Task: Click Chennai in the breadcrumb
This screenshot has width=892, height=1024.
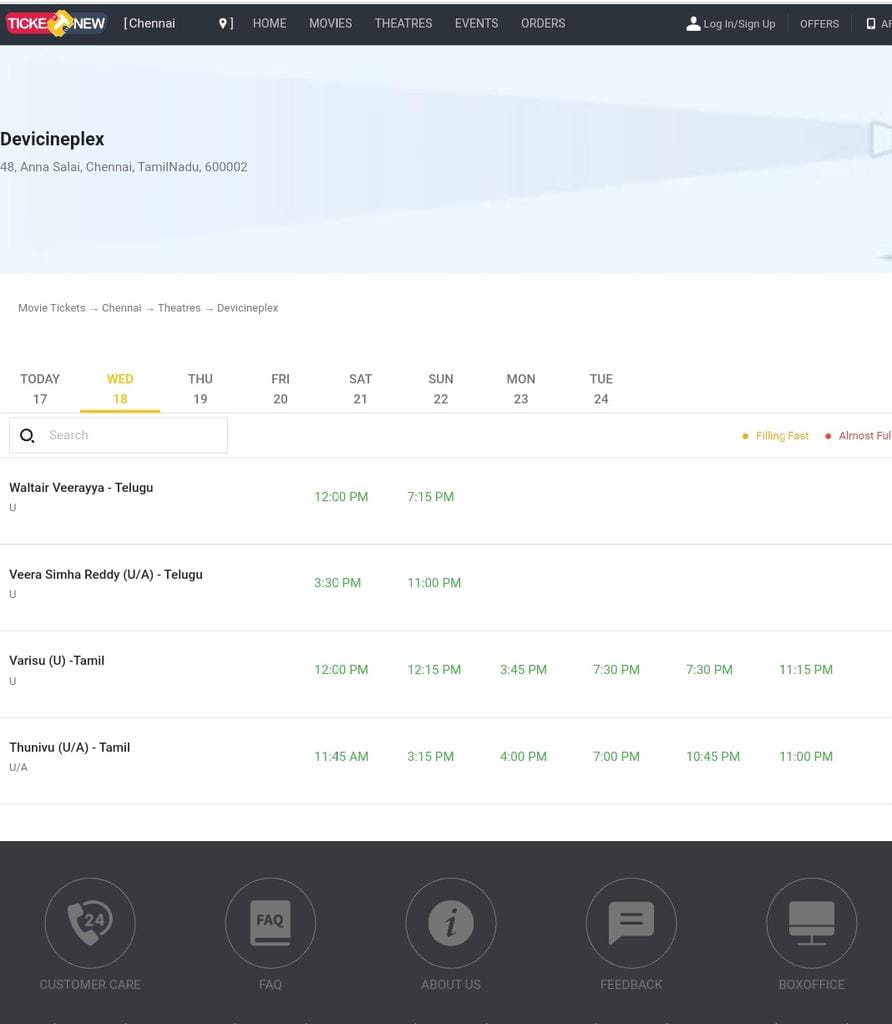Action: coord(121,308)
